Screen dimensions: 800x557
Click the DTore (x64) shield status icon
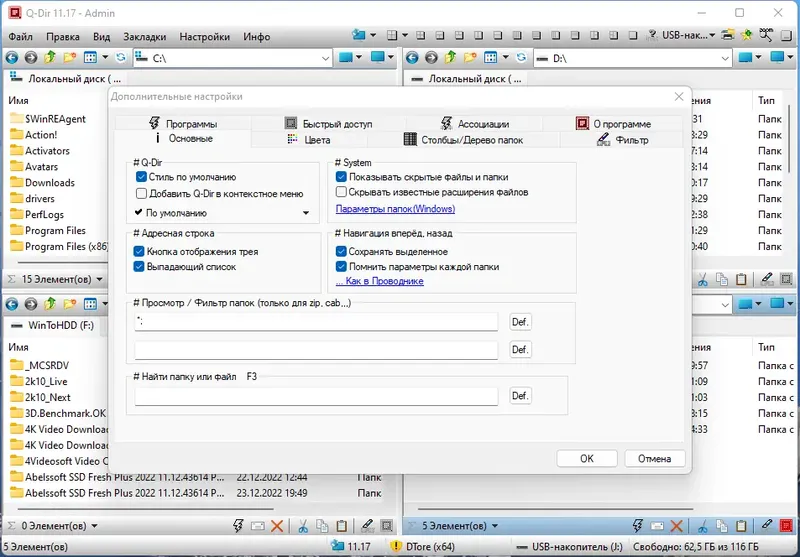[x=395, y=546]
